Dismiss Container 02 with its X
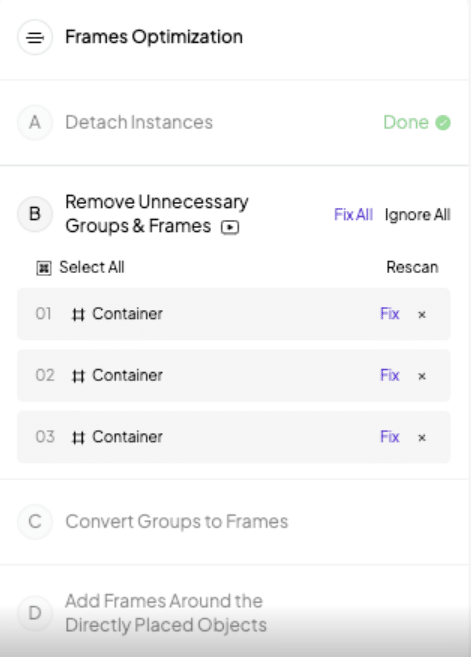The width and height of the screenshot is (471, 657). coord(422,376)
